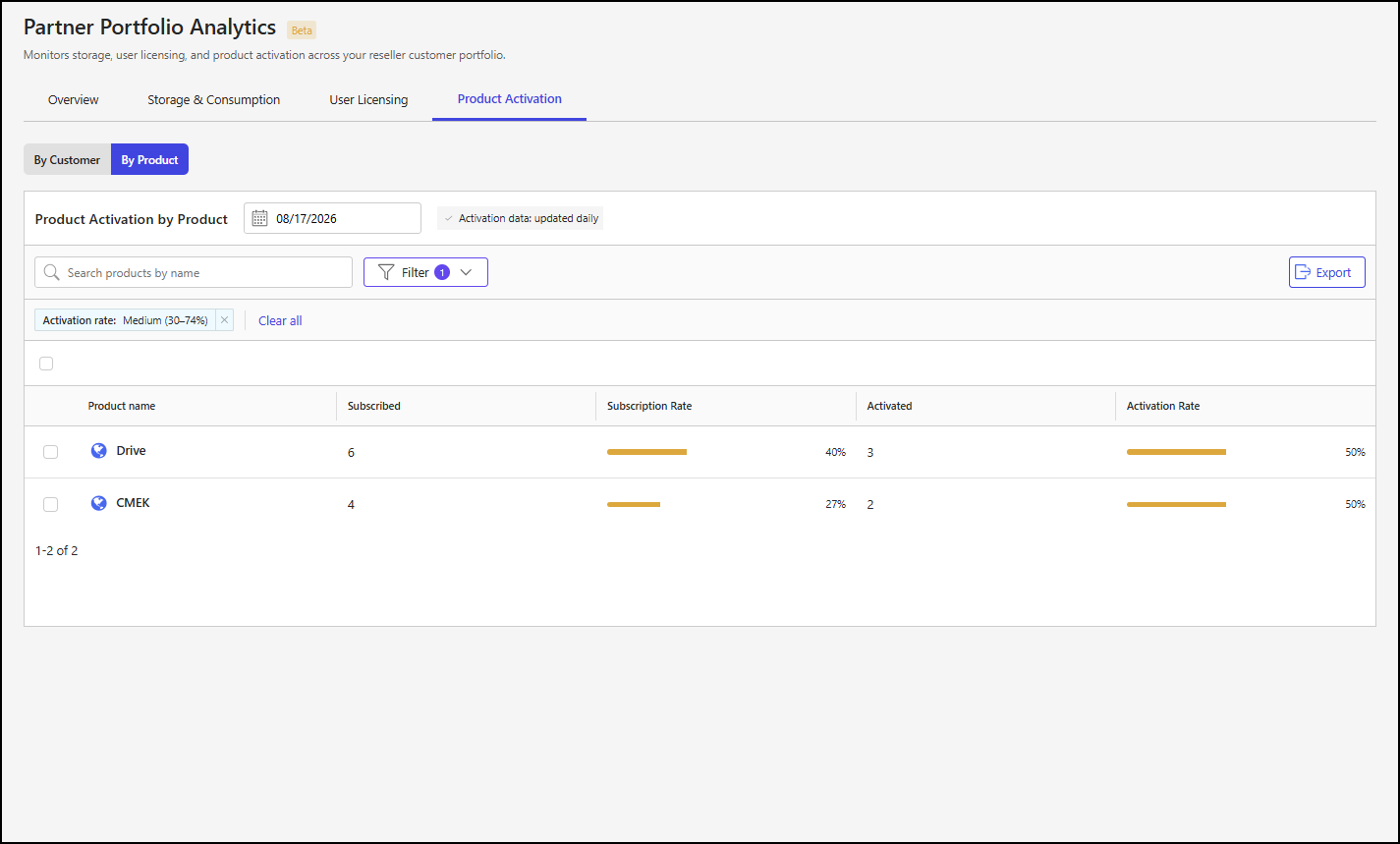The height and width of the screenshot is (844, 1400).
Task: Click the 40% subscription rate value
Action: coord(835,452)
